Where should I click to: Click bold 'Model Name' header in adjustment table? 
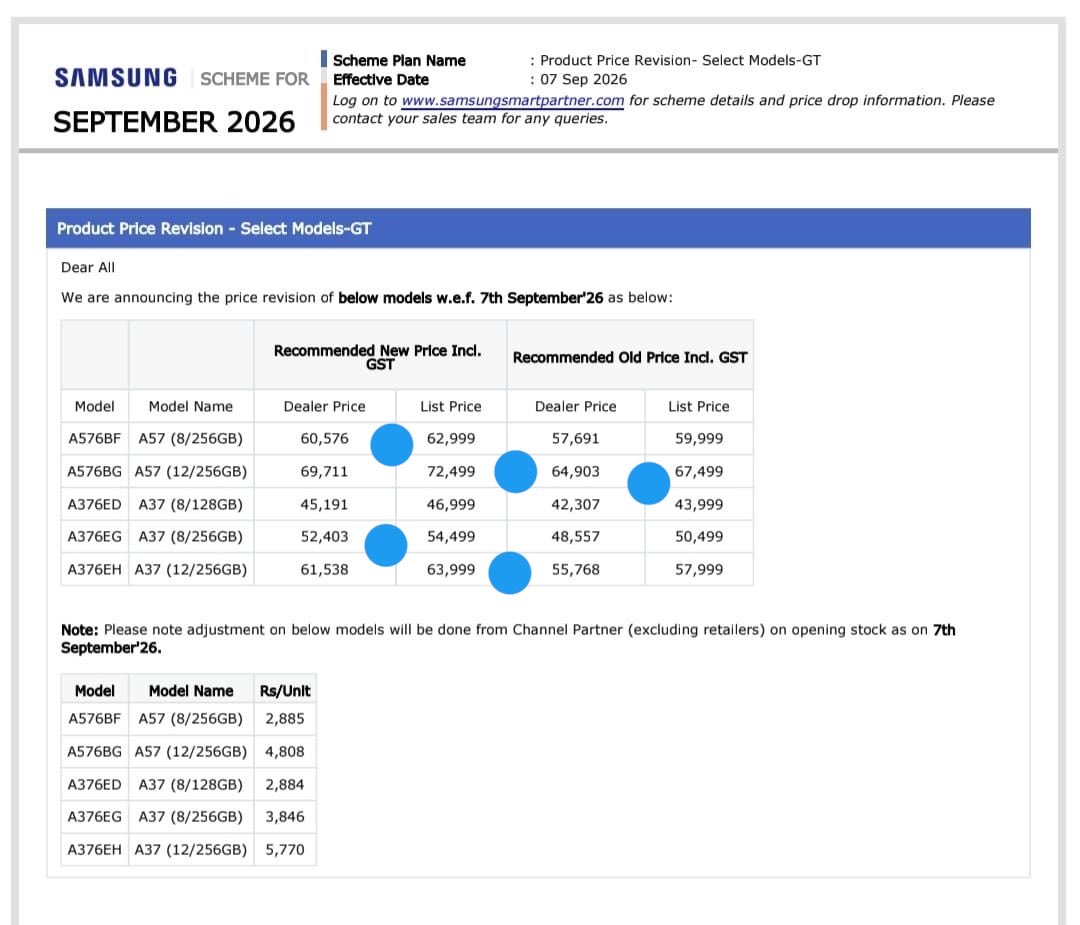point(191,691)
